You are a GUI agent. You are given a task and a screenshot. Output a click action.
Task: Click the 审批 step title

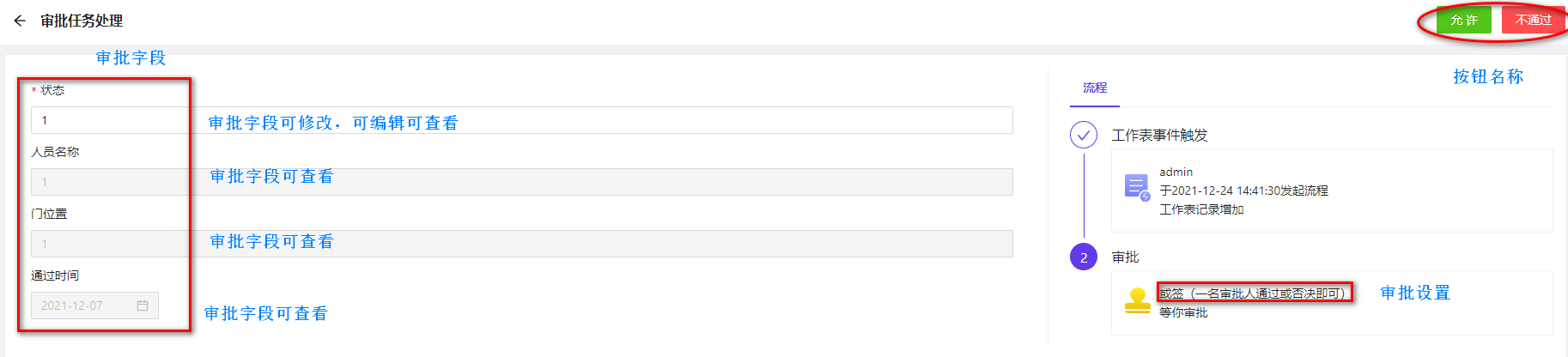pos(1125,257)
